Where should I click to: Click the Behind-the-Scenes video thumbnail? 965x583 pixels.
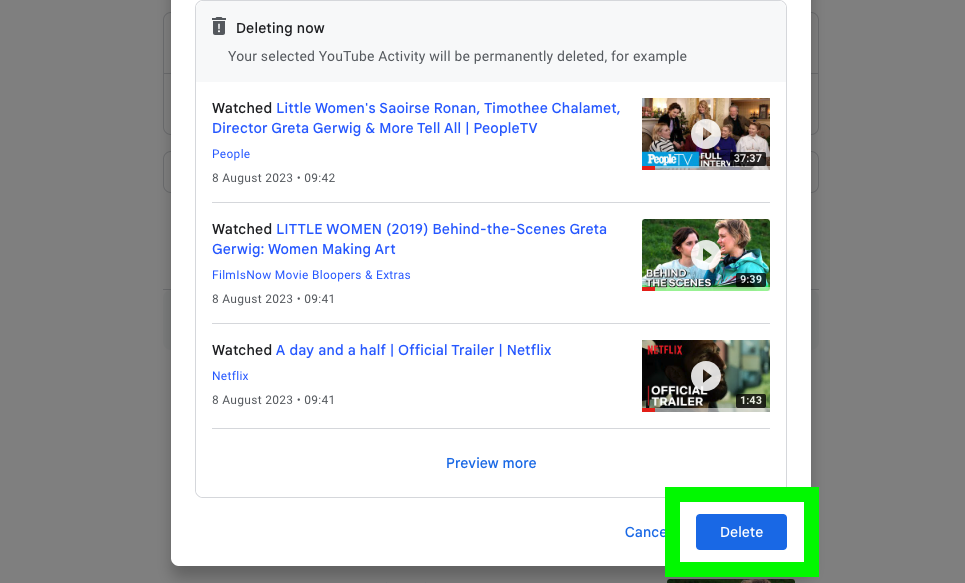[705, 254]
